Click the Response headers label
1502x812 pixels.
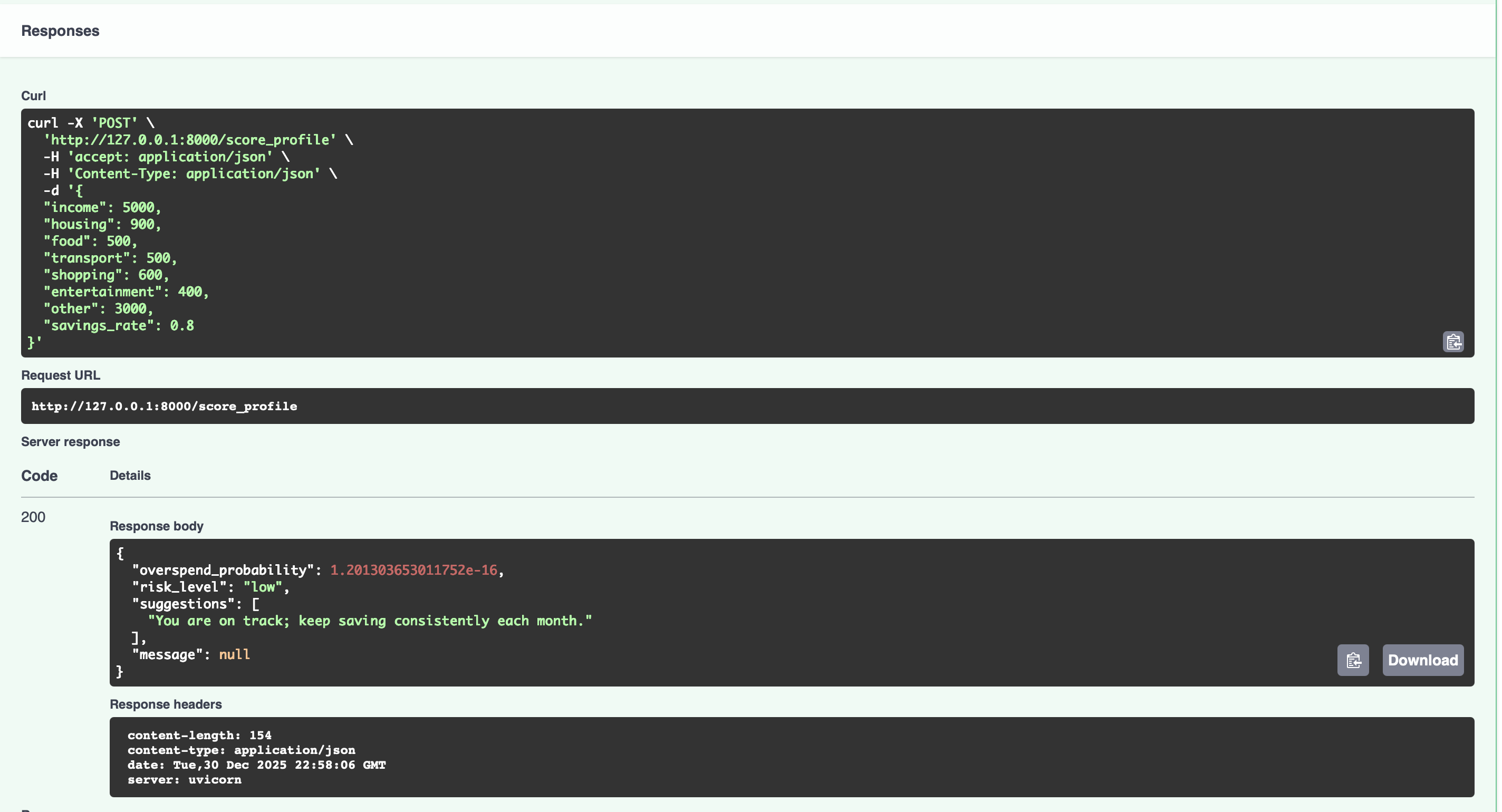coord(166,704)
